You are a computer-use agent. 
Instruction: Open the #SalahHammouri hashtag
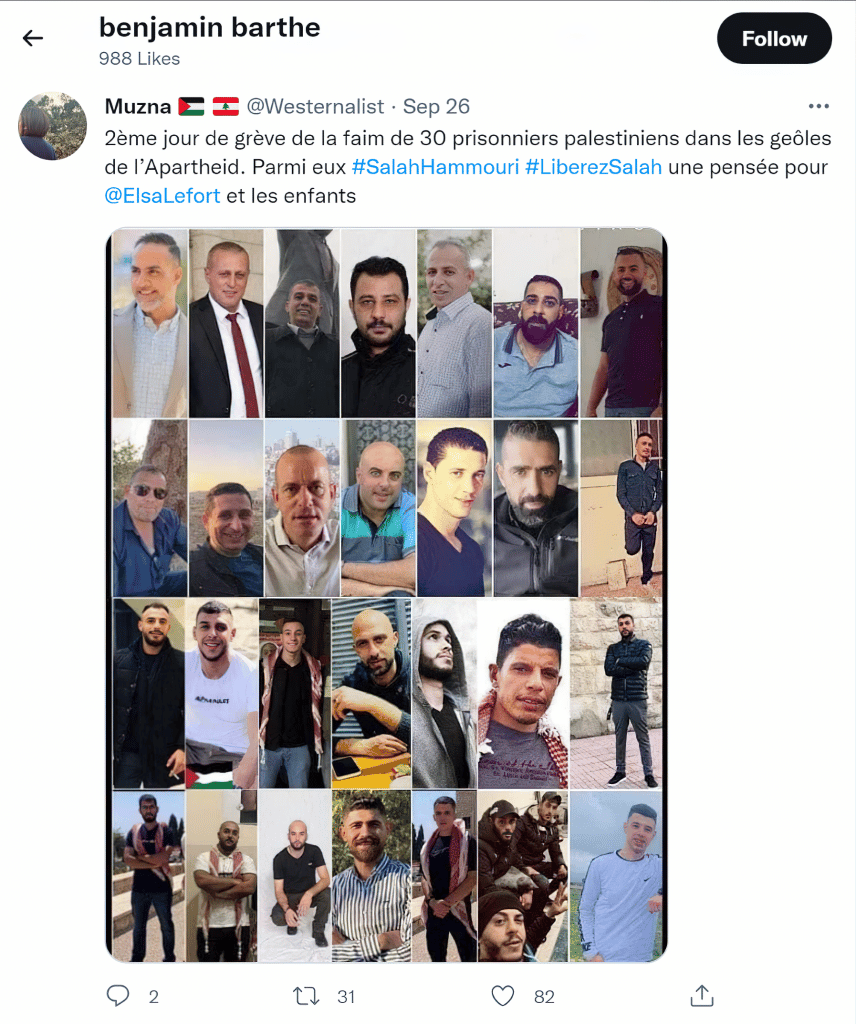click(435, 167)
